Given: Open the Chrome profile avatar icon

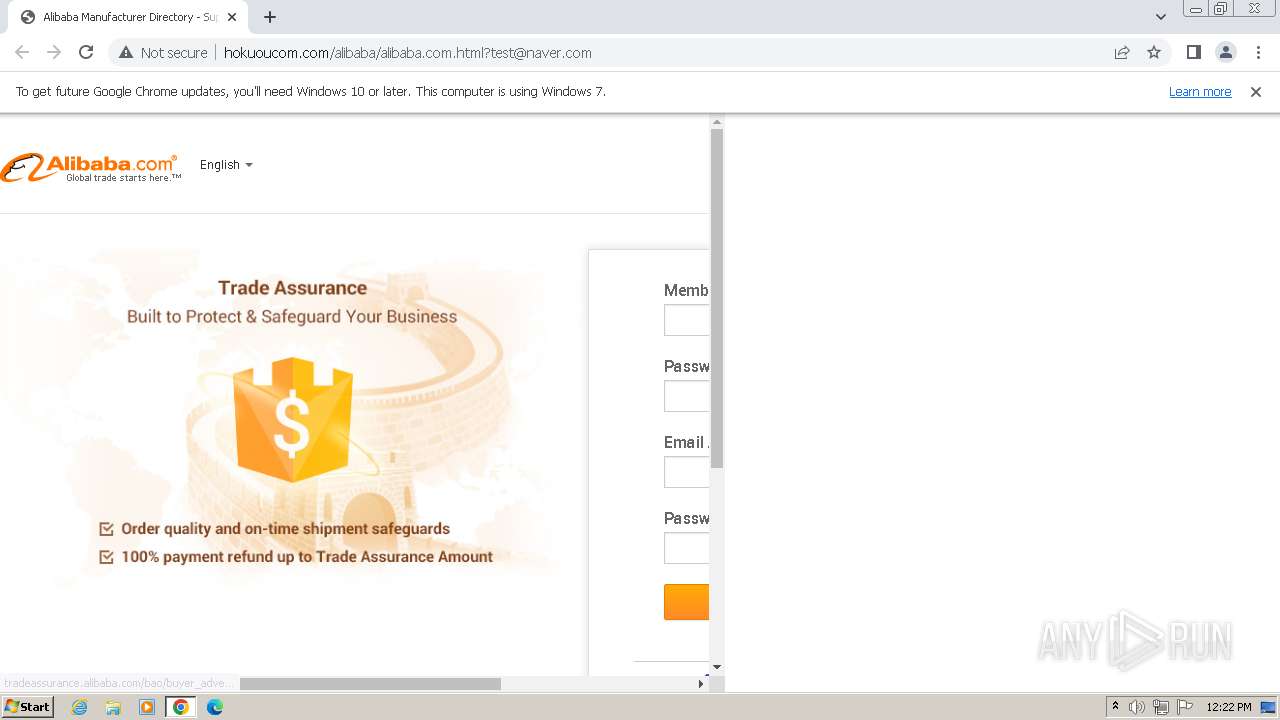Looking at the screenshot, I should [x=1225, y=52].
